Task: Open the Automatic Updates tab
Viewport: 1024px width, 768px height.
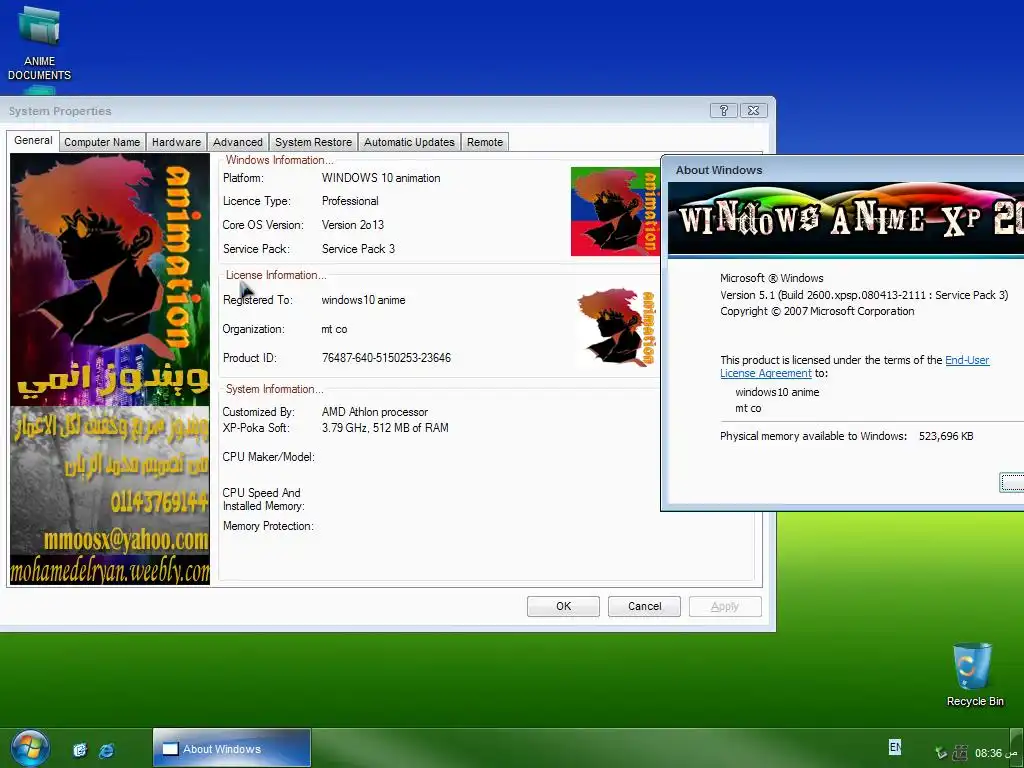Action: (x=409, y=142)
